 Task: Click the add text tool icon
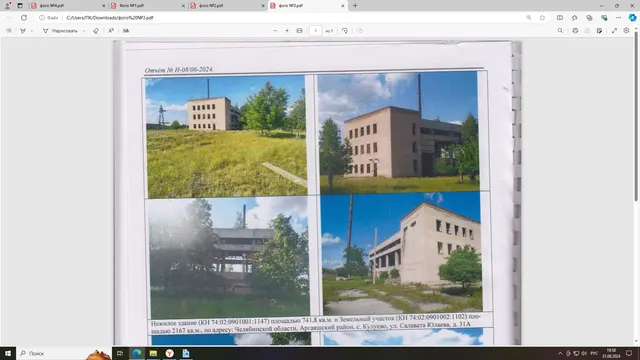[x=126, y=31]
